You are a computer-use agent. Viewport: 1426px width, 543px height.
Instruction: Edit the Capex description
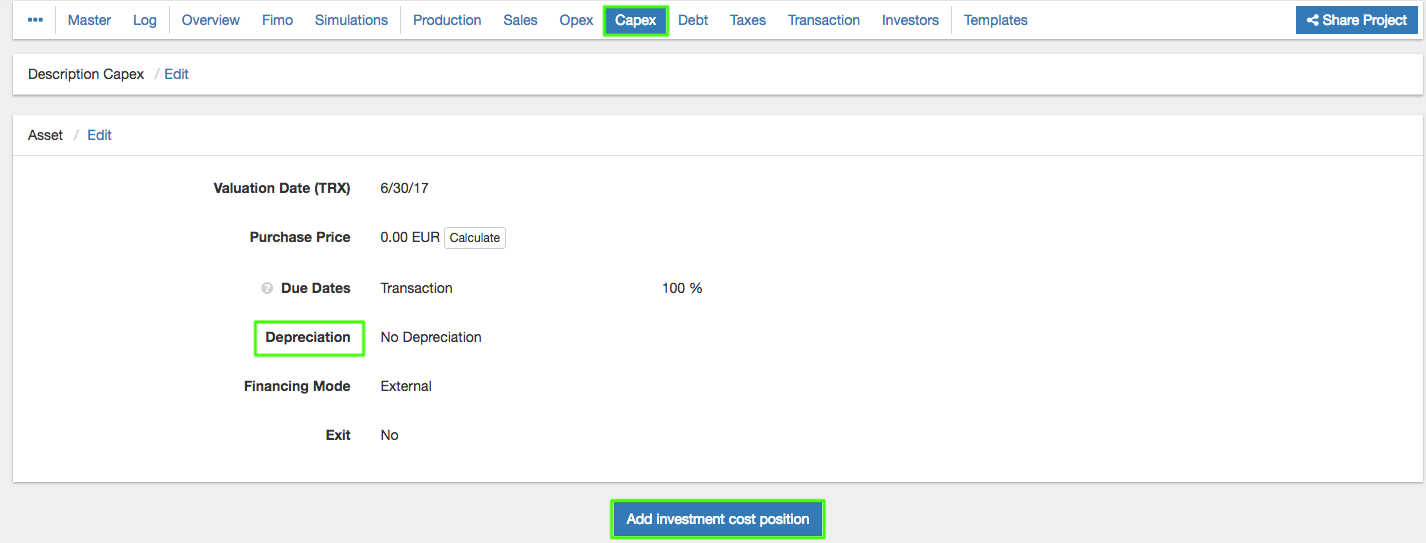pos(177,74)
